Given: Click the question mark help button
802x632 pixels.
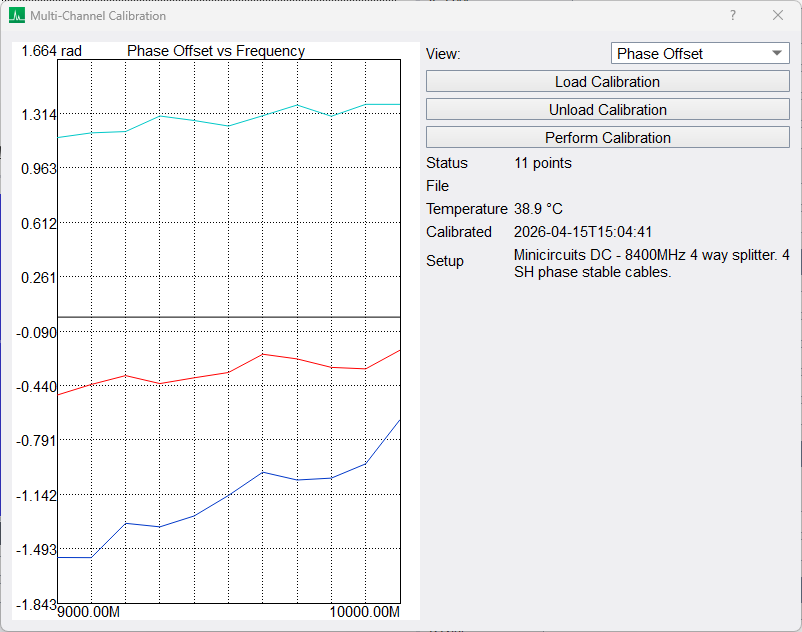Looking at the screenshot, I should [x=733, y=15].
